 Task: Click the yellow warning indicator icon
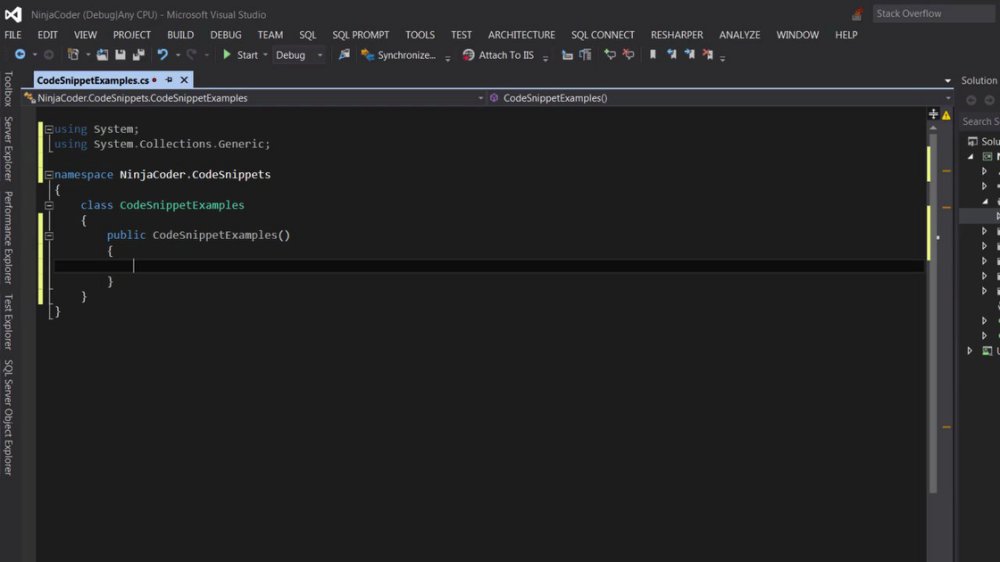coord(946,115)
